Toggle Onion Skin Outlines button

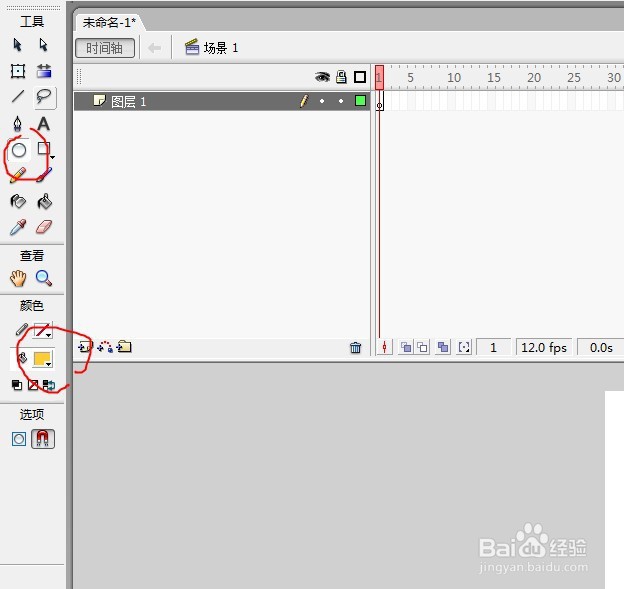[422, 347]
